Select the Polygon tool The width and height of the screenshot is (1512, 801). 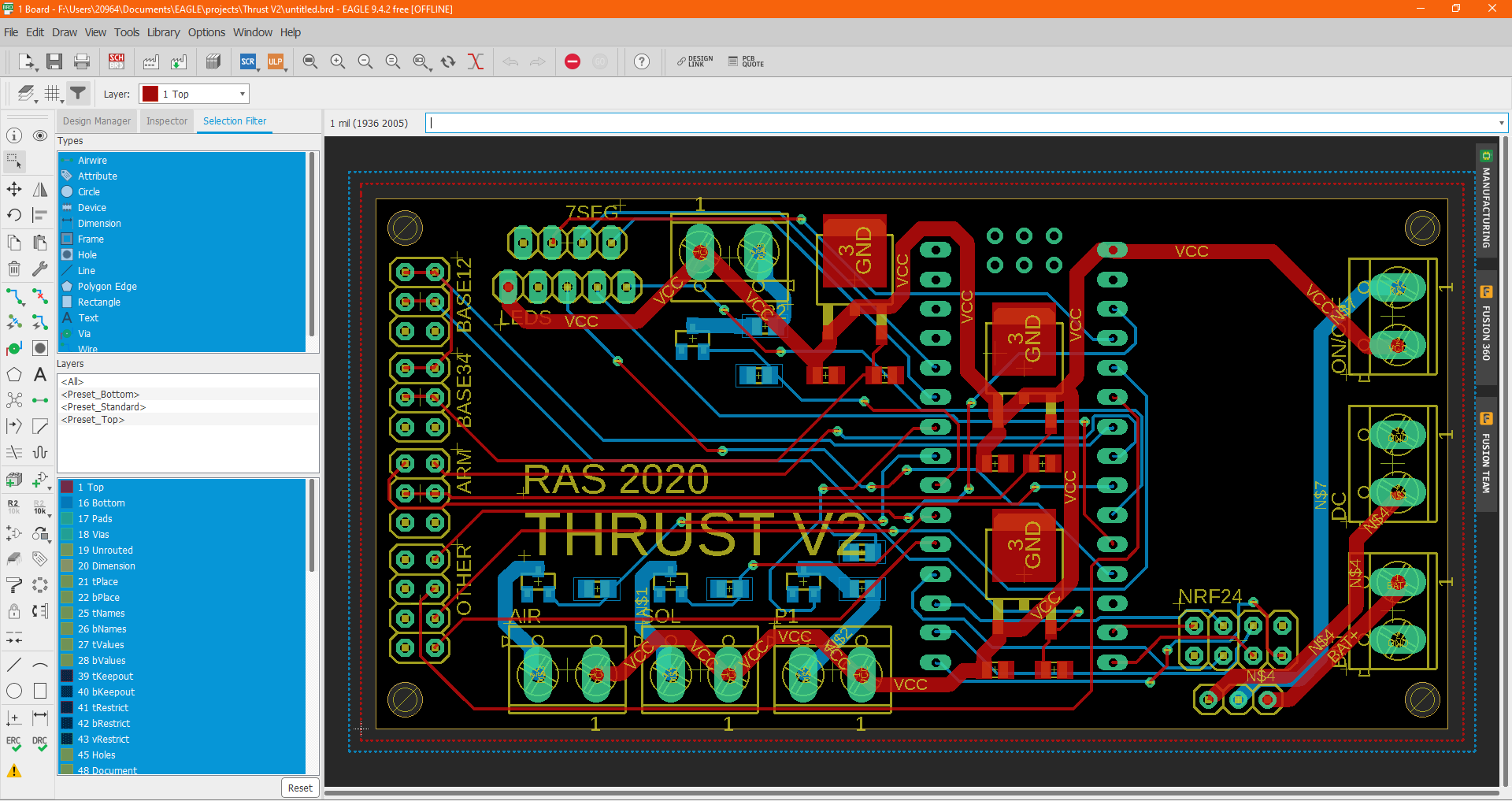click(x=14, y=375)
